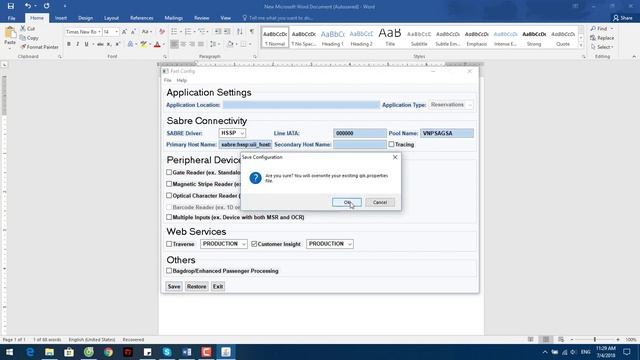Select Heading 1 style in Word
The height and width of the screenshot is (360, 640).
[x=332, y=38]
